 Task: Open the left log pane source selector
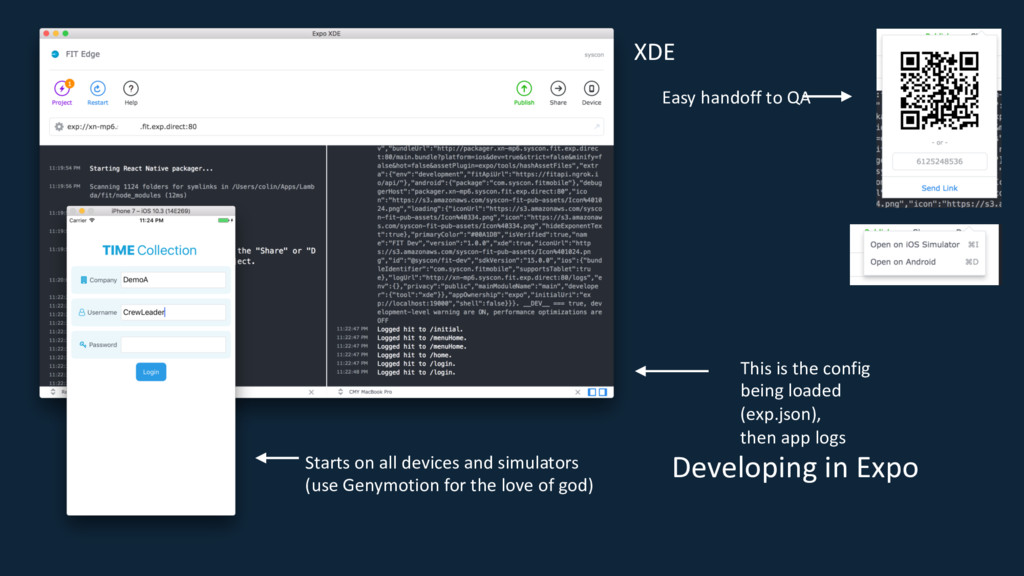tap(53, 392)
